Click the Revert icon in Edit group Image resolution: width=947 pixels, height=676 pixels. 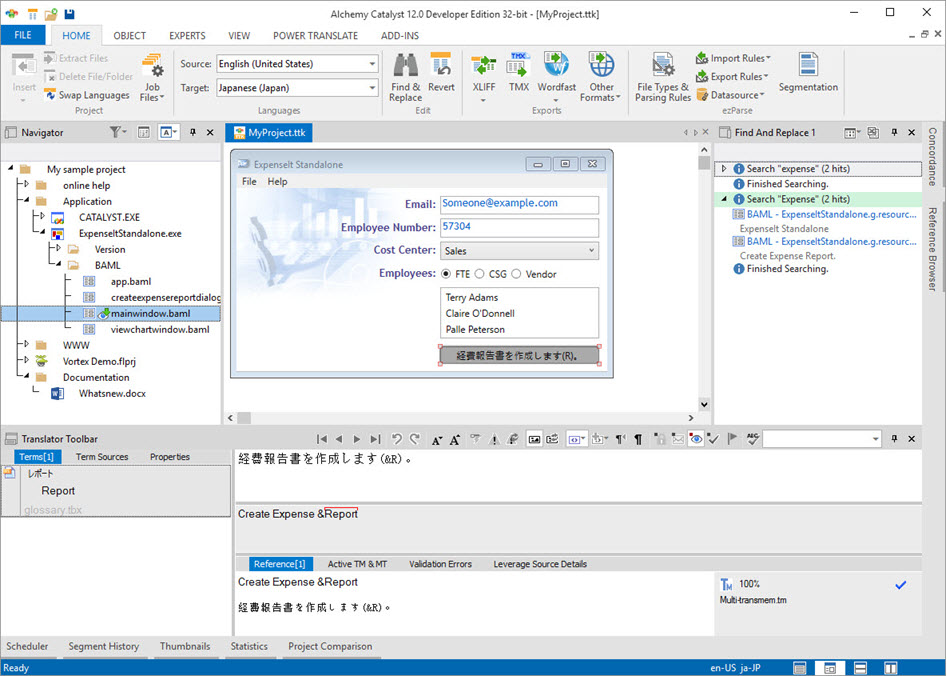(441, 65)
